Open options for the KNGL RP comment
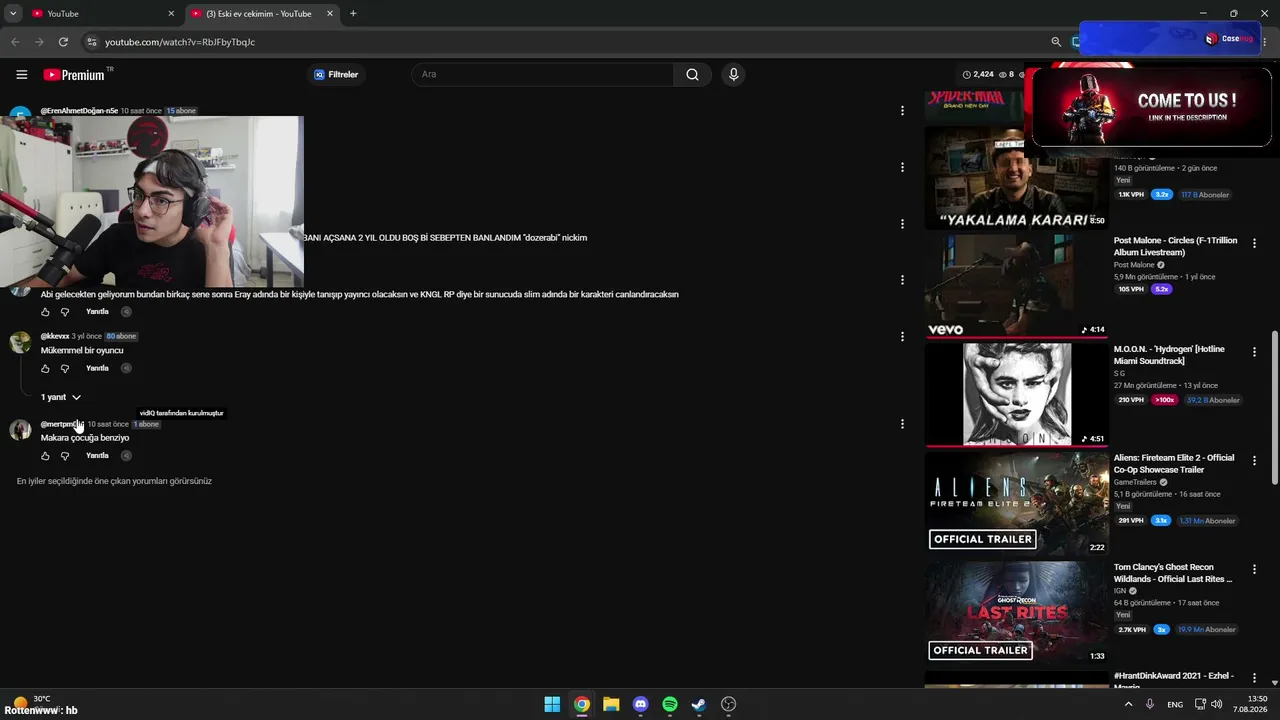 click(x=902, y=280)
